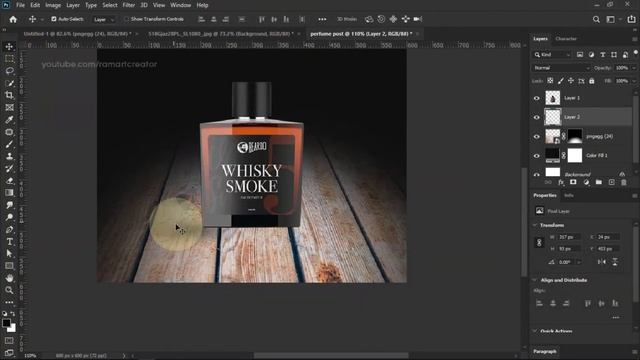
Task: Open the Opacity dropdown arrow
Action: (634, 68)
